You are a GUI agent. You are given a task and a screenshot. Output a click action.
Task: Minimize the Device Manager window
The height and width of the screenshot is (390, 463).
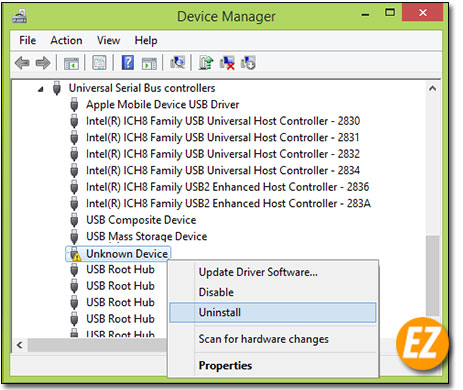(x=365, y=13)
